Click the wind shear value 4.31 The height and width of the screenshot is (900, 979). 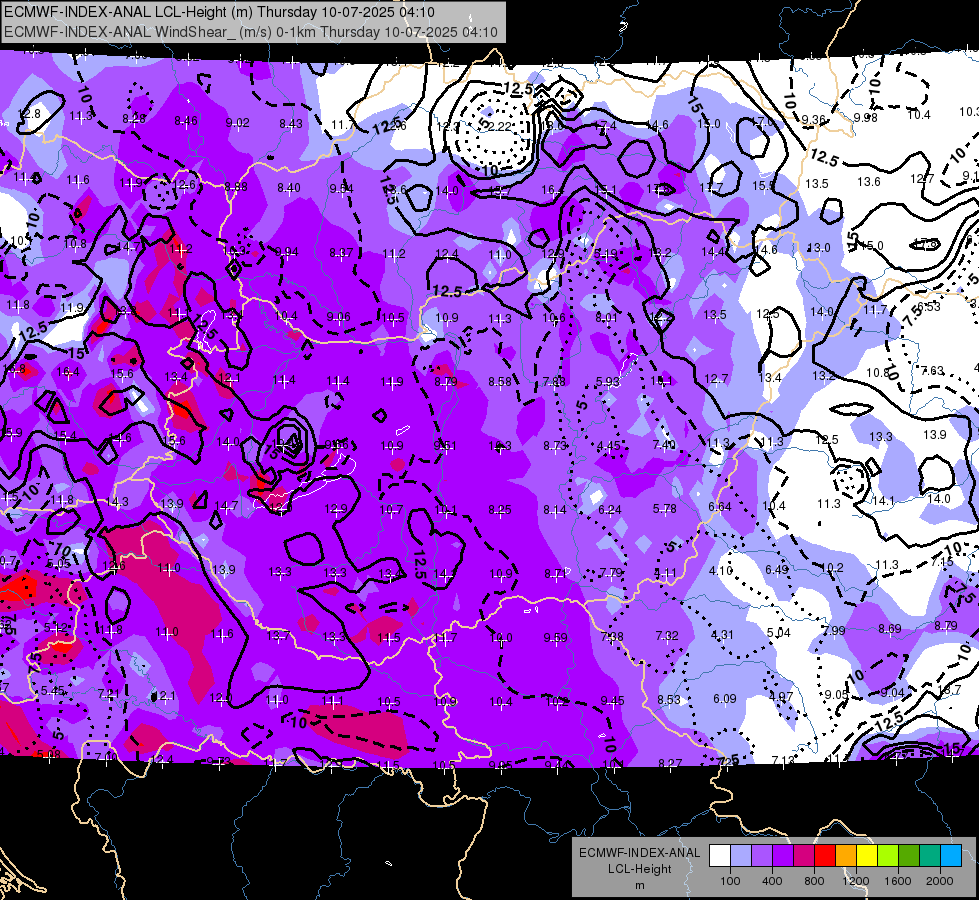point(722,635)
